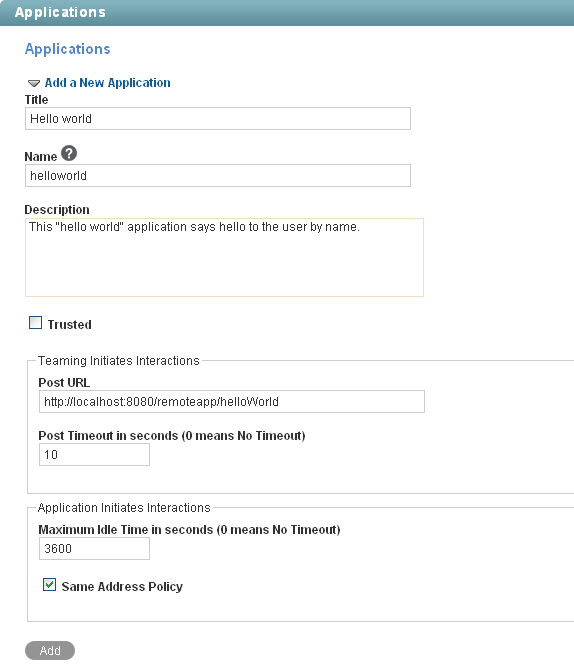Click the Trusted label text
Viewport: 574px width, 668px height.
69,325
